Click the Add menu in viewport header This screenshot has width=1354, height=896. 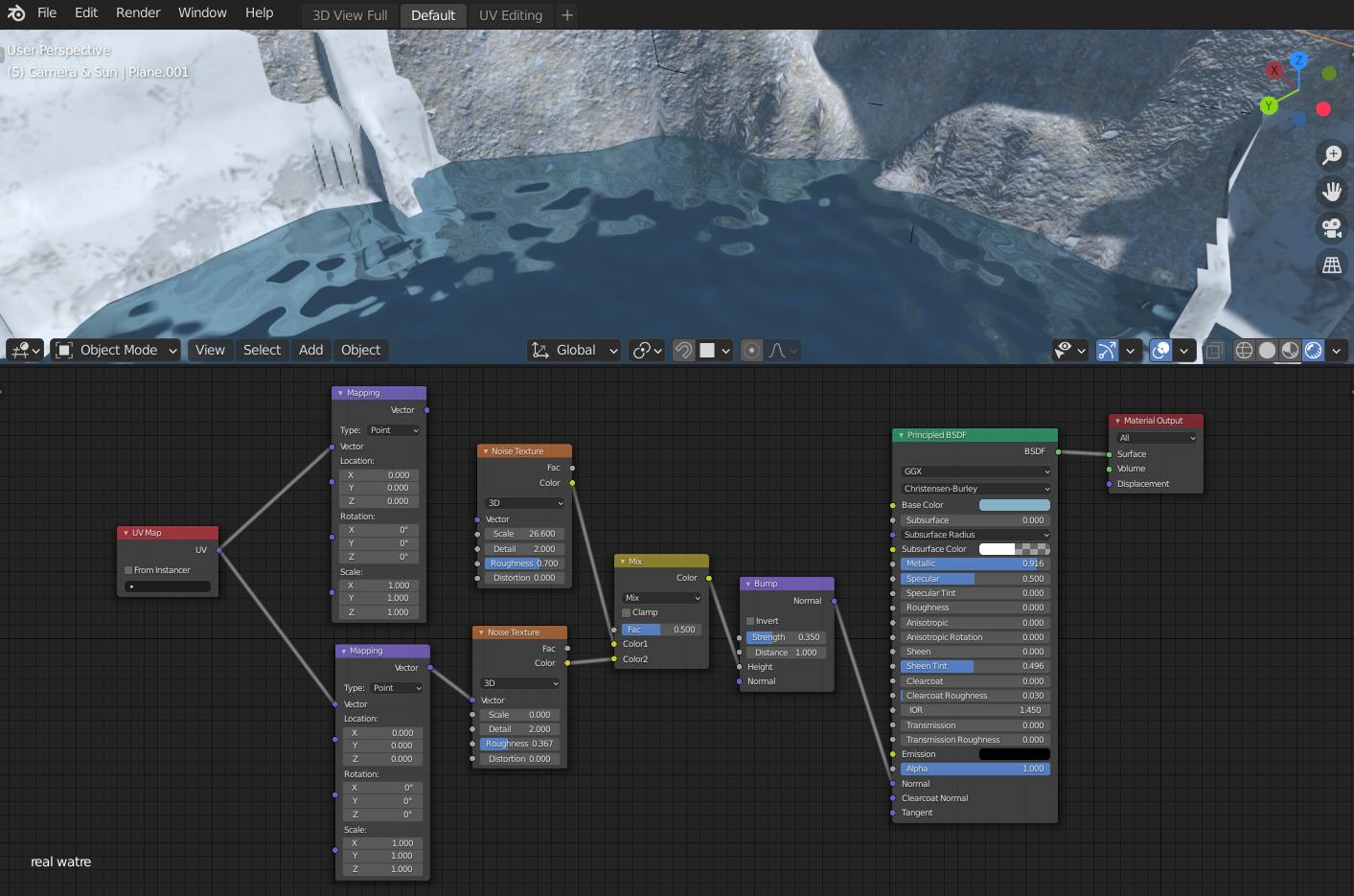click(310, 350)
